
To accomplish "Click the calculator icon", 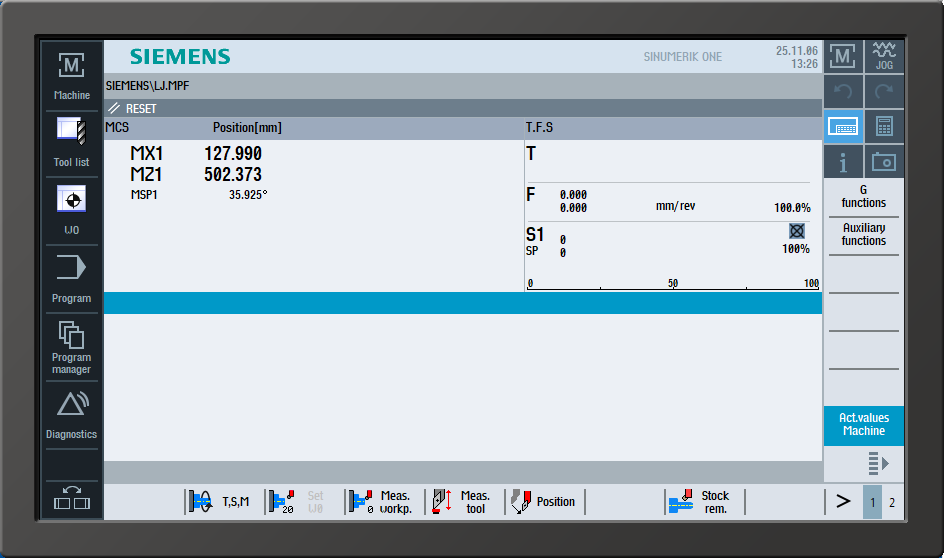I will 884,126.
